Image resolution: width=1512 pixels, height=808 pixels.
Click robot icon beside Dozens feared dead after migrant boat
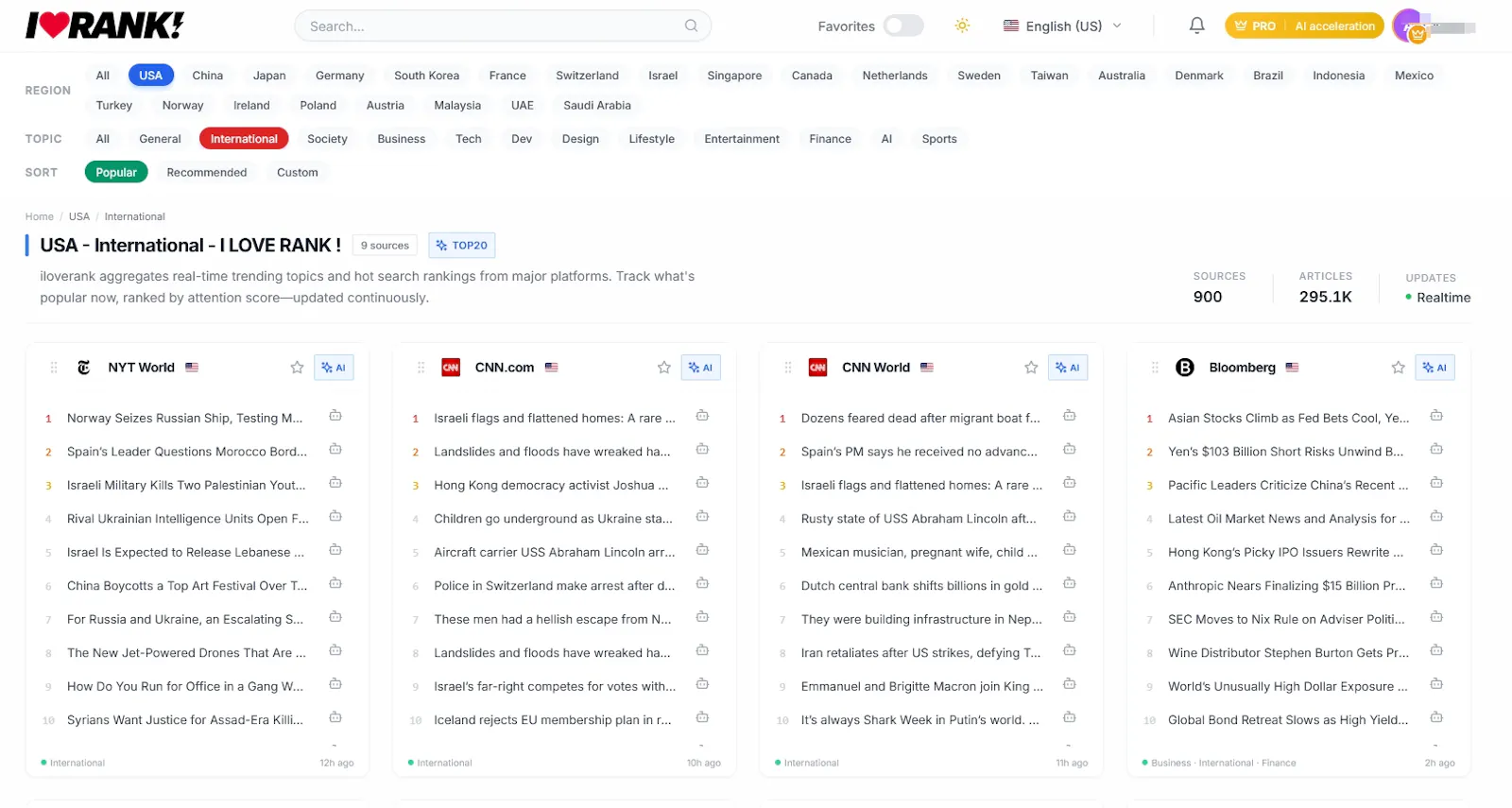[x=1070, y=416]
